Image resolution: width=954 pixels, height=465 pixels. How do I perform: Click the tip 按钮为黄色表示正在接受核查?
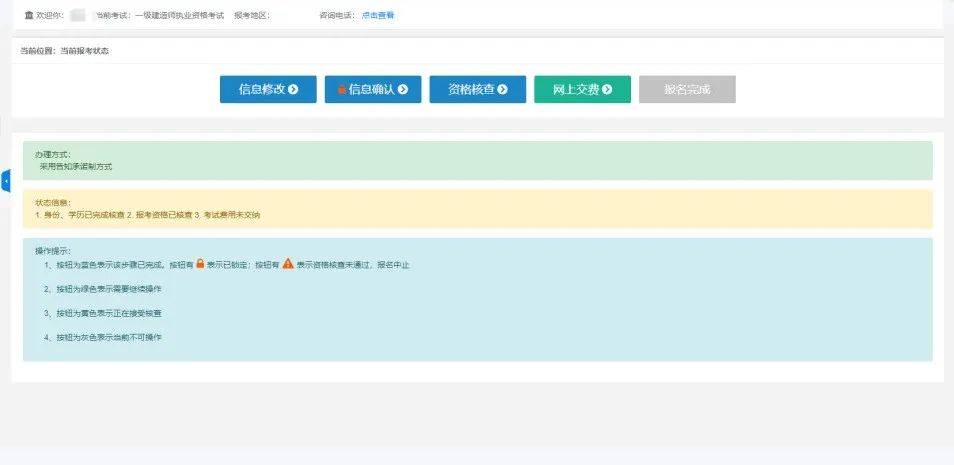coord(103,313)
